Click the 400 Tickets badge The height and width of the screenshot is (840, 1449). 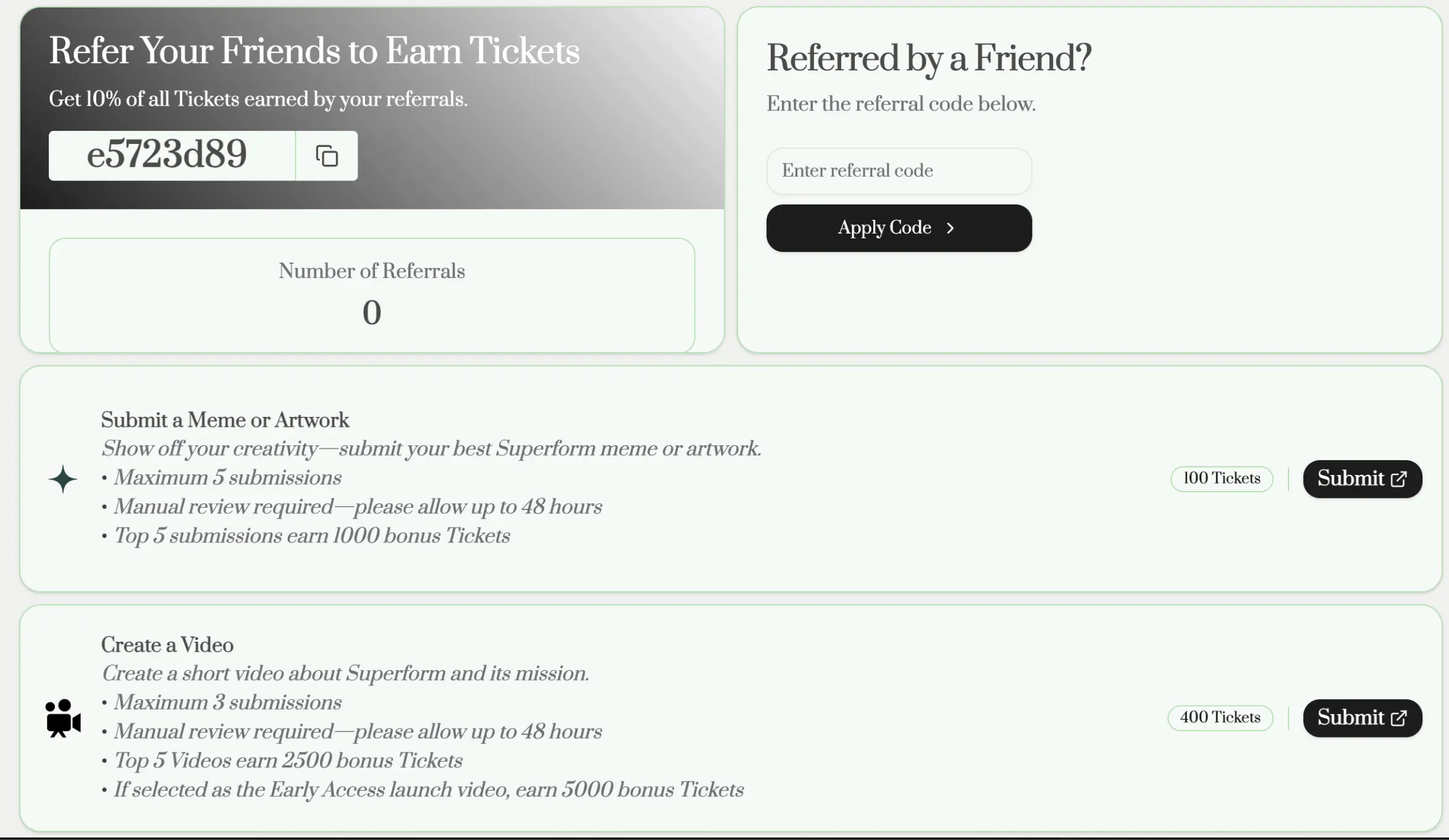1220,718
